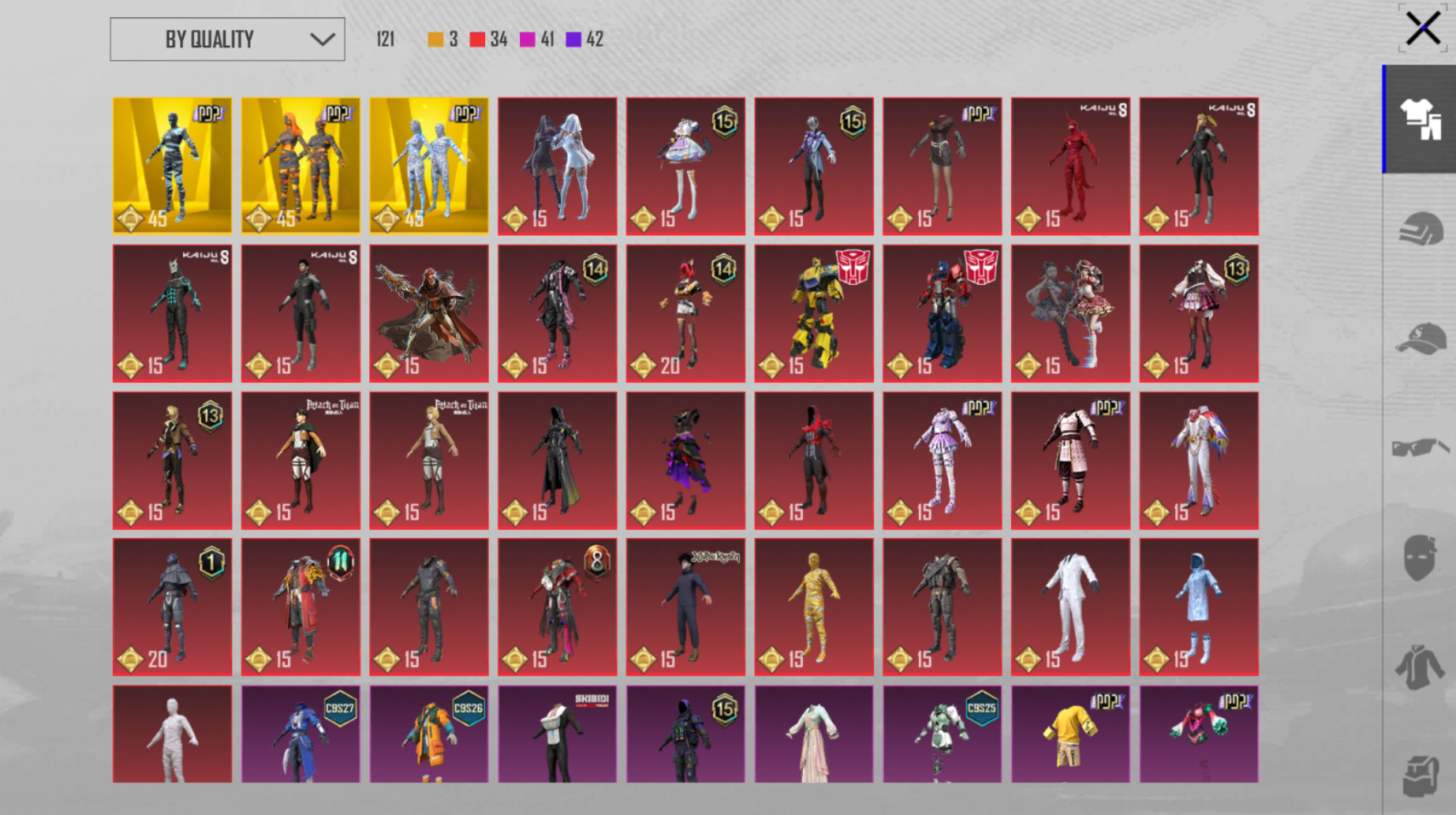Pick the red Kaiju monster suit
Screen dimensions: 1456x815
point(1070,166)
